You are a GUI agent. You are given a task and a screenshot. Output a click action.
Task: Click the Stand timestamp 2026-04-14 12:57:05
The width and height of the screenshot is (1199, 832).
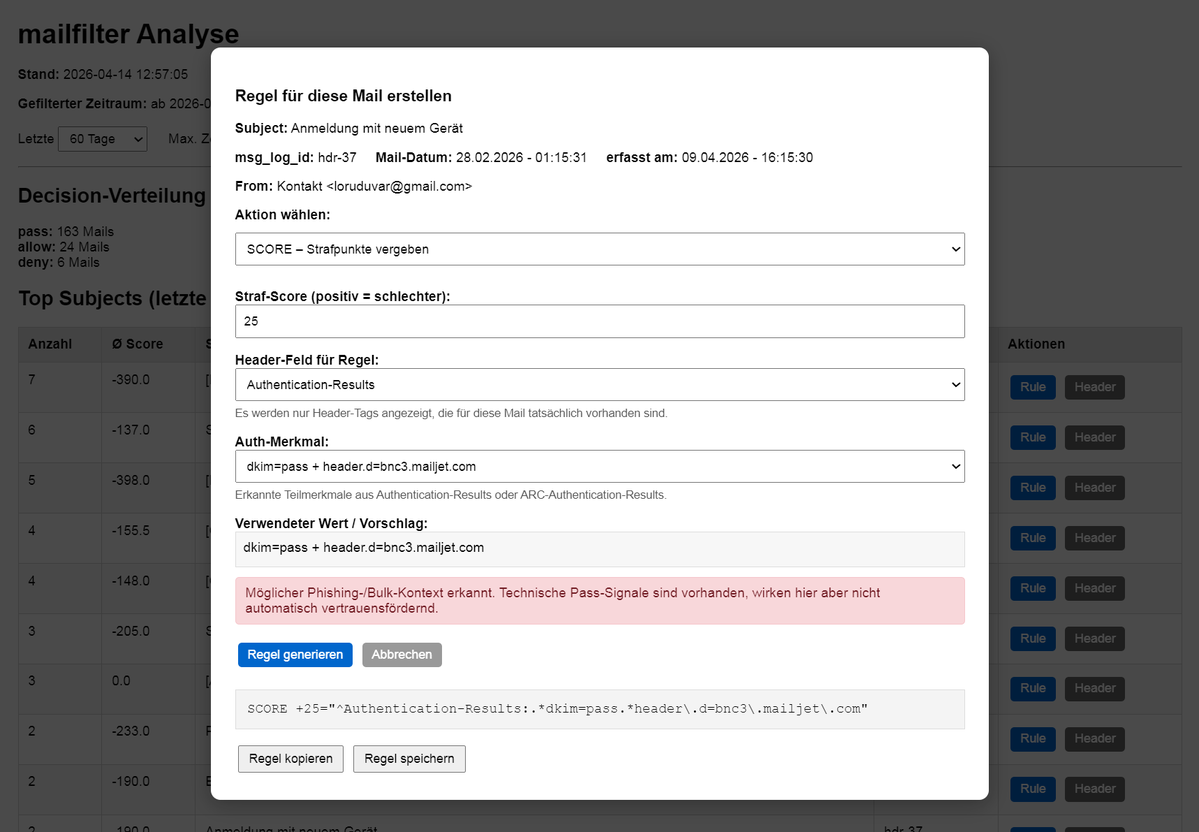(x=125, y=75)
